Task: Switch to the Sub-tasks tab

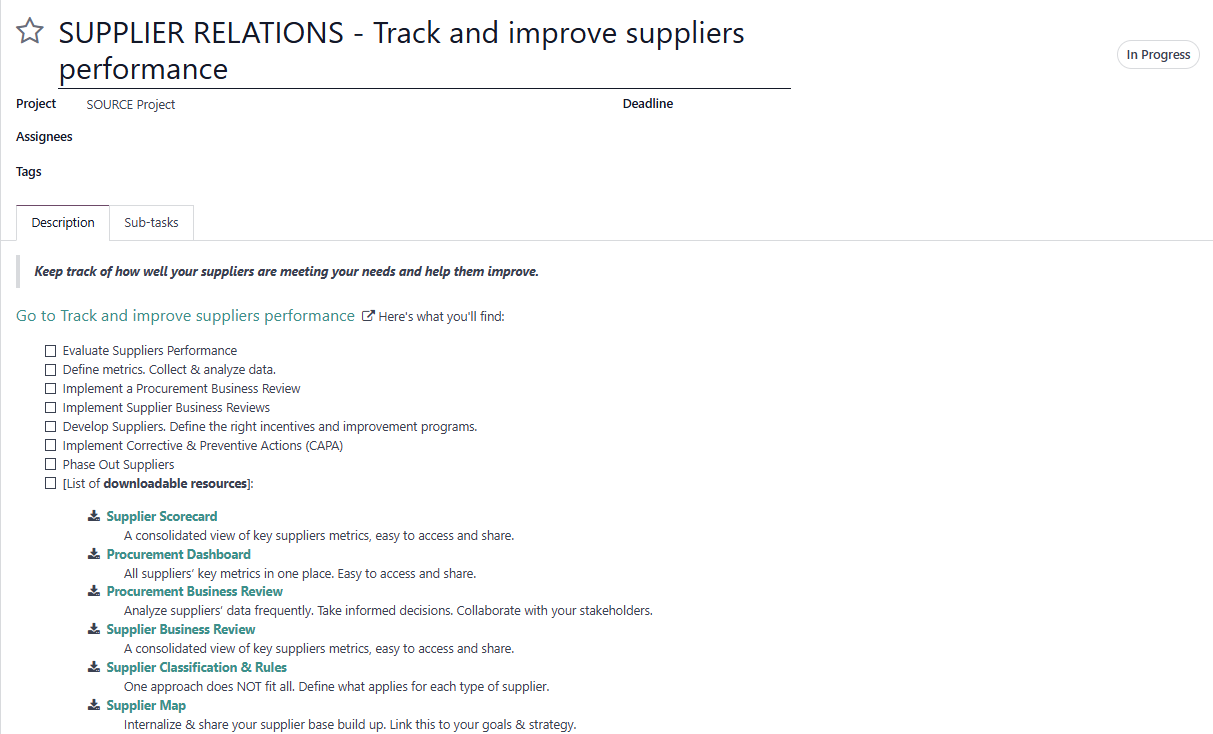Action: coord(151,223)
